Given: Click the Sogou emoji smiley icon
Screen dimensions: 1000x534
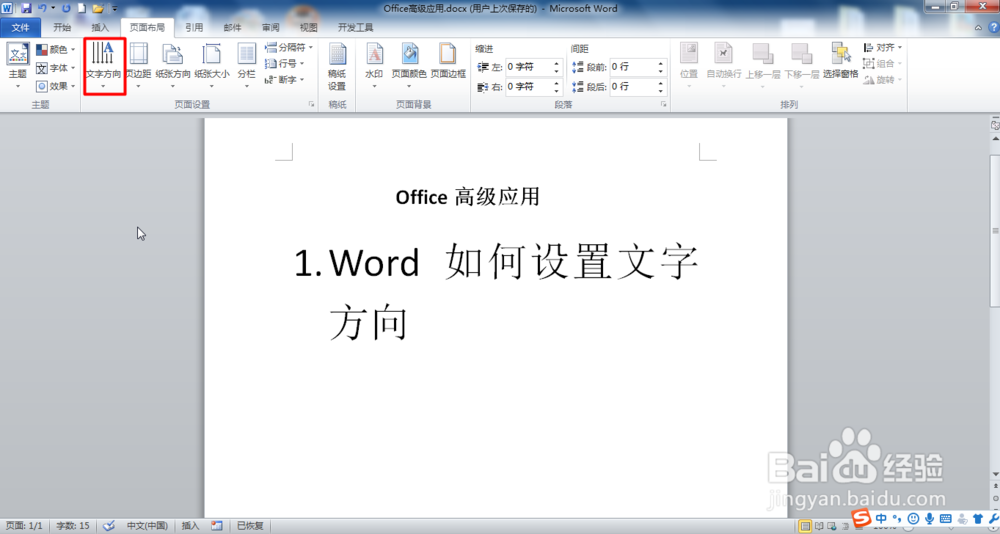Looking at the screenshot, I should (913, 519).
